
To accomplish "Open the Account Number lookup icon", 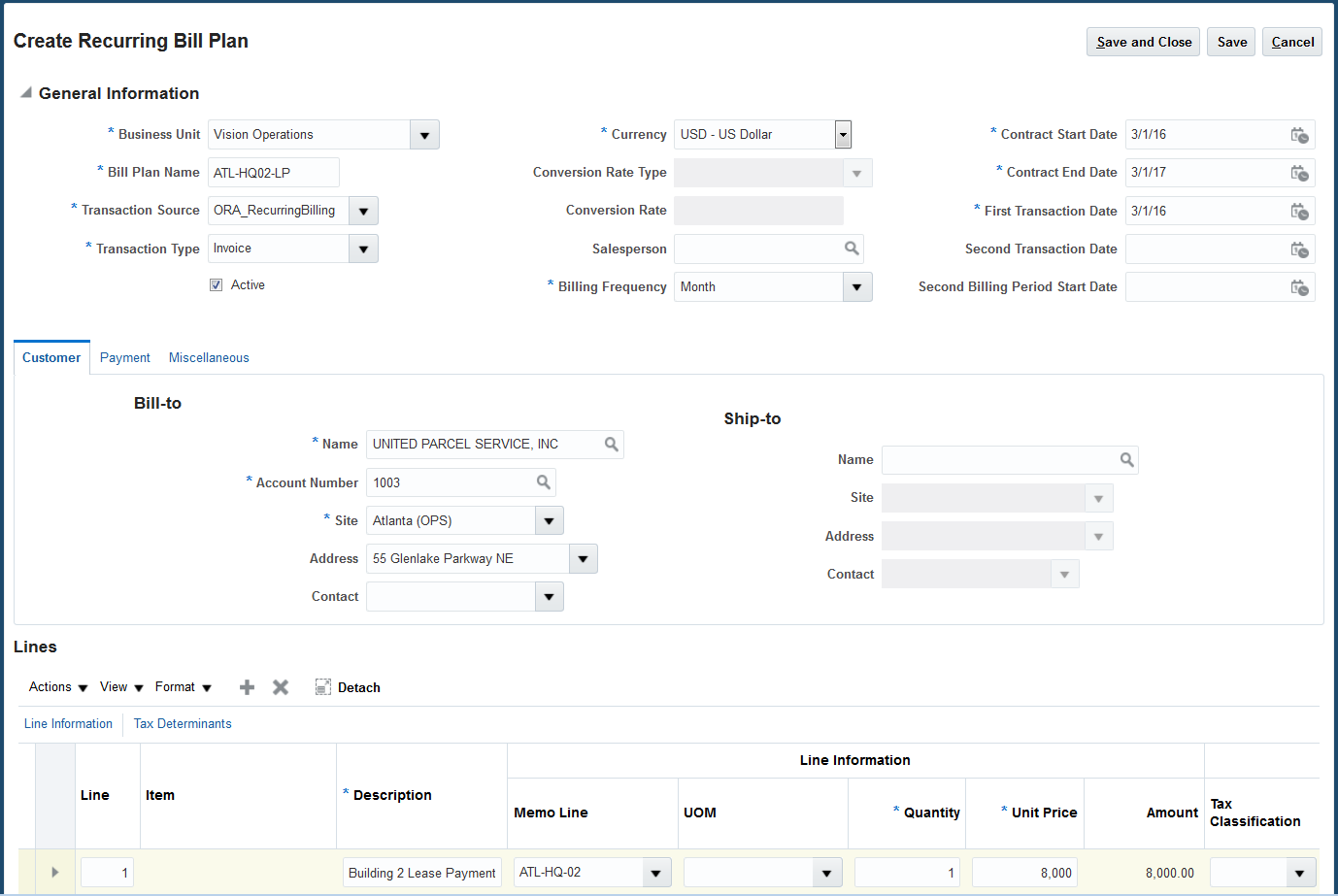I will (x=544, y=482).
